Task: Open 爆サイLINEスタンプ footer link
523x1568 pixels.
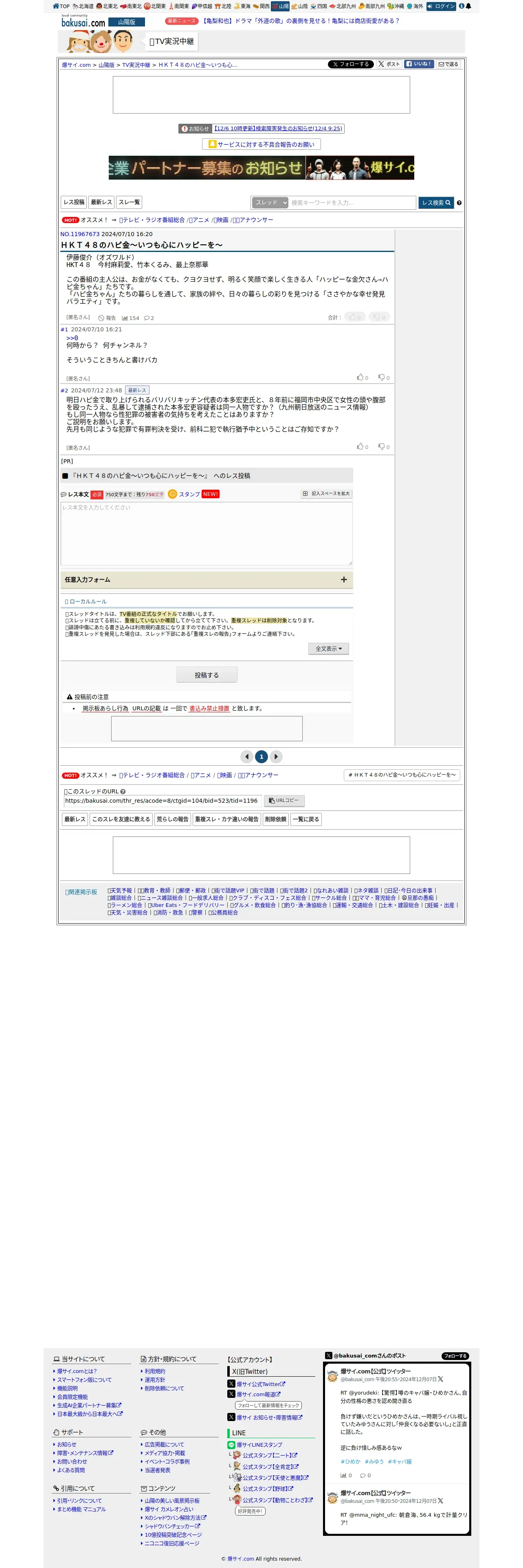Action: click(259, 1444)
